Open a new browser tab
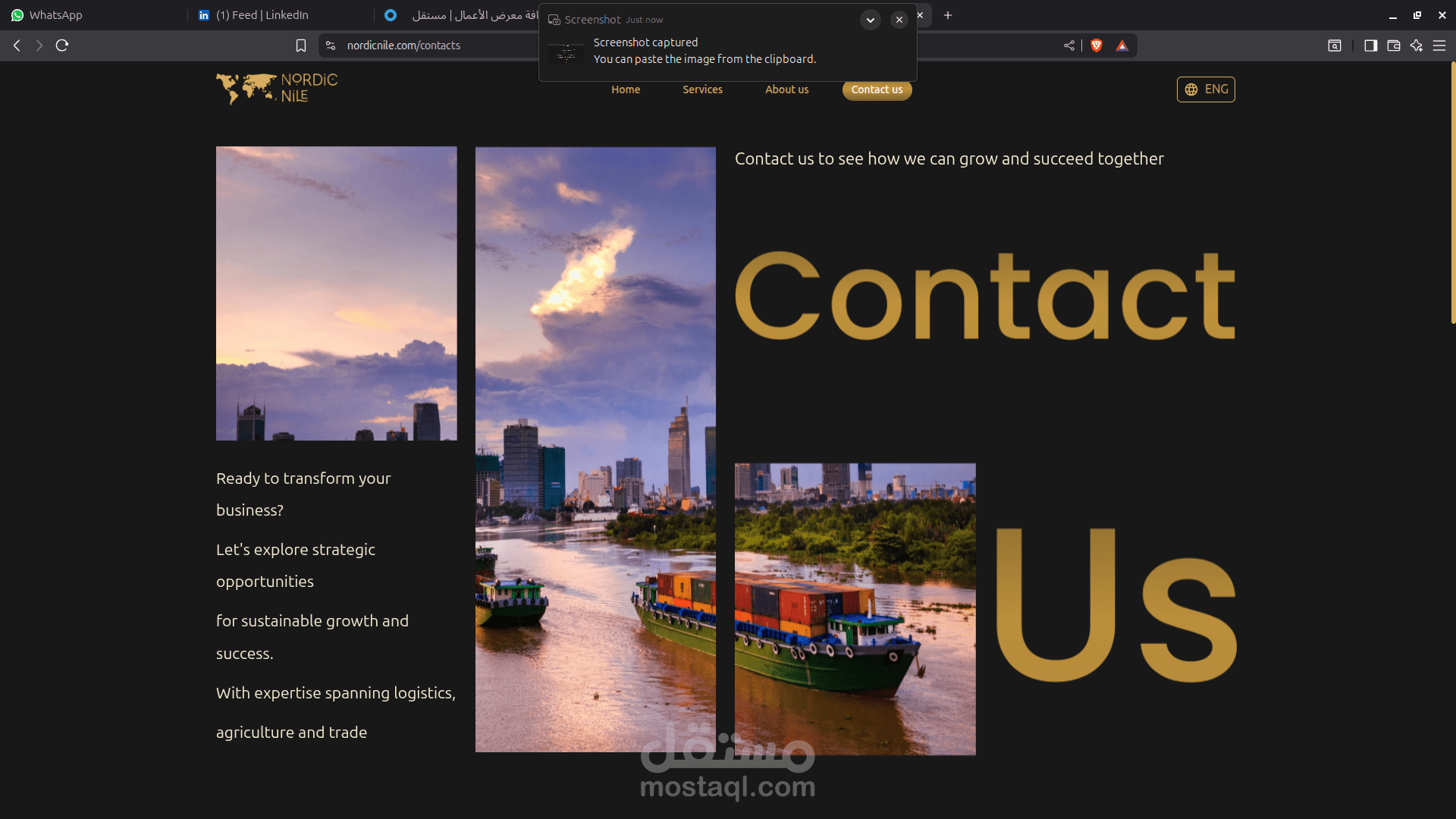 948,15
